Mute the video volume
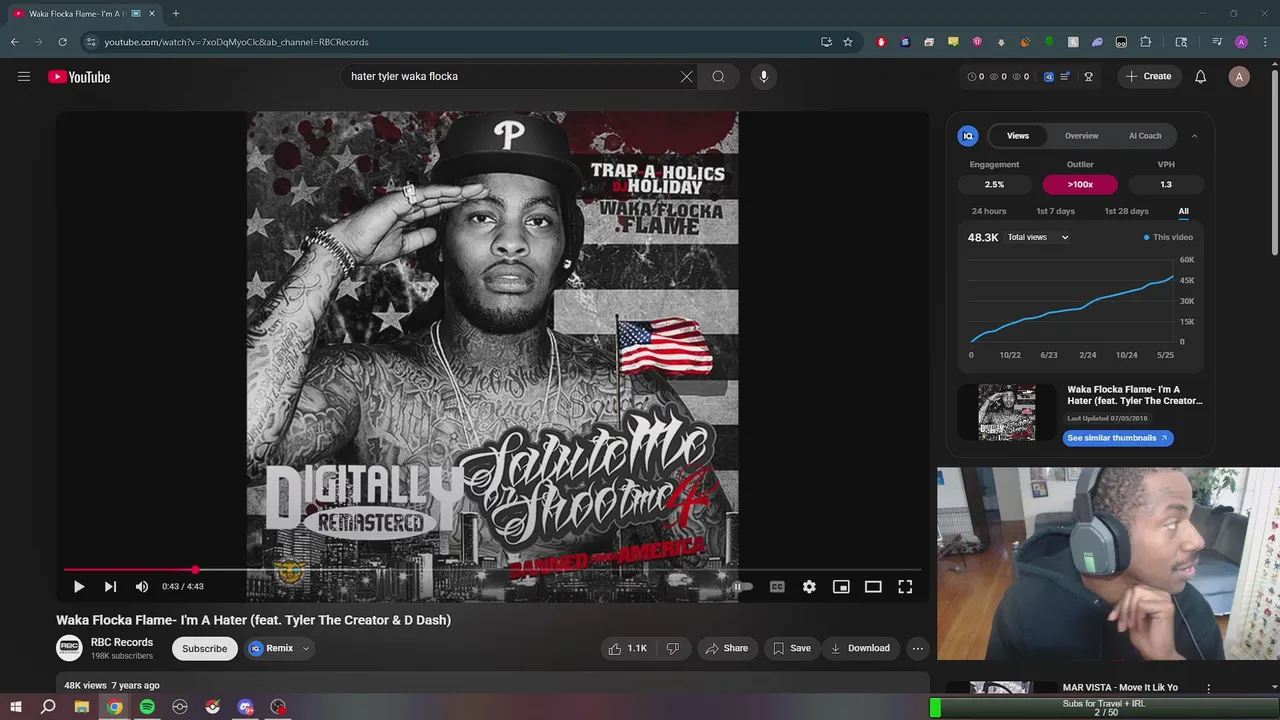The width and height of the screenshot is (1280, 720). 142,587
